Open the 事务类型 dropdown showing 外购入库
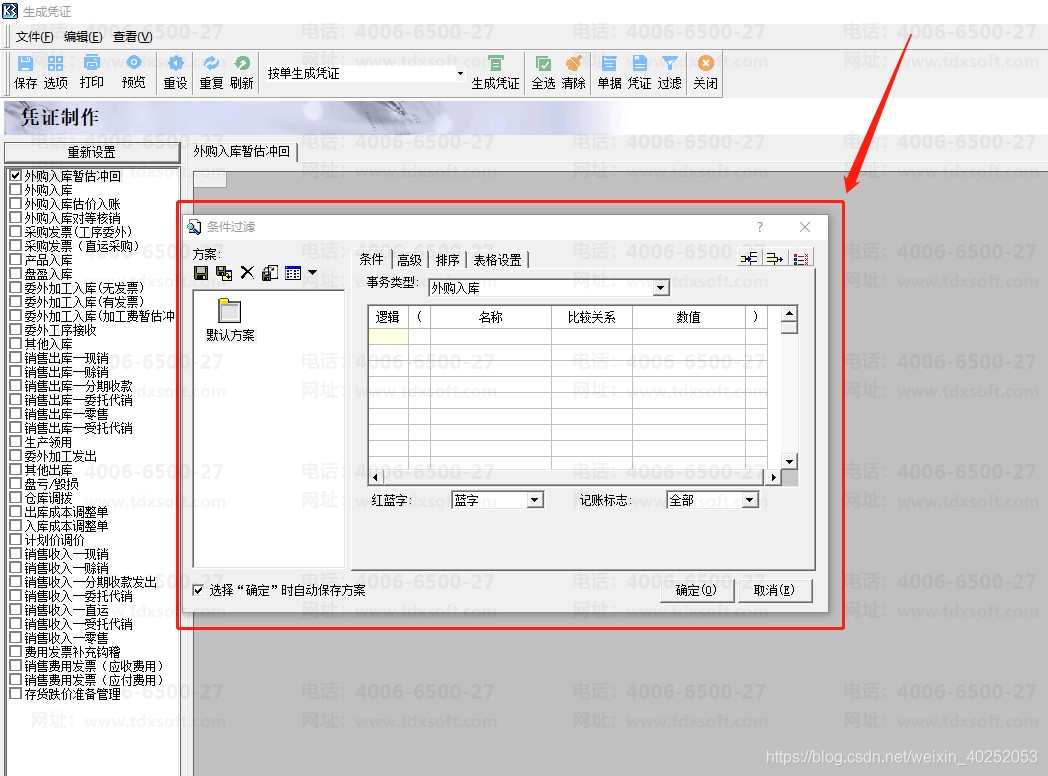The height and width of the screenshot is (776, 1048). tap(660, 288)
